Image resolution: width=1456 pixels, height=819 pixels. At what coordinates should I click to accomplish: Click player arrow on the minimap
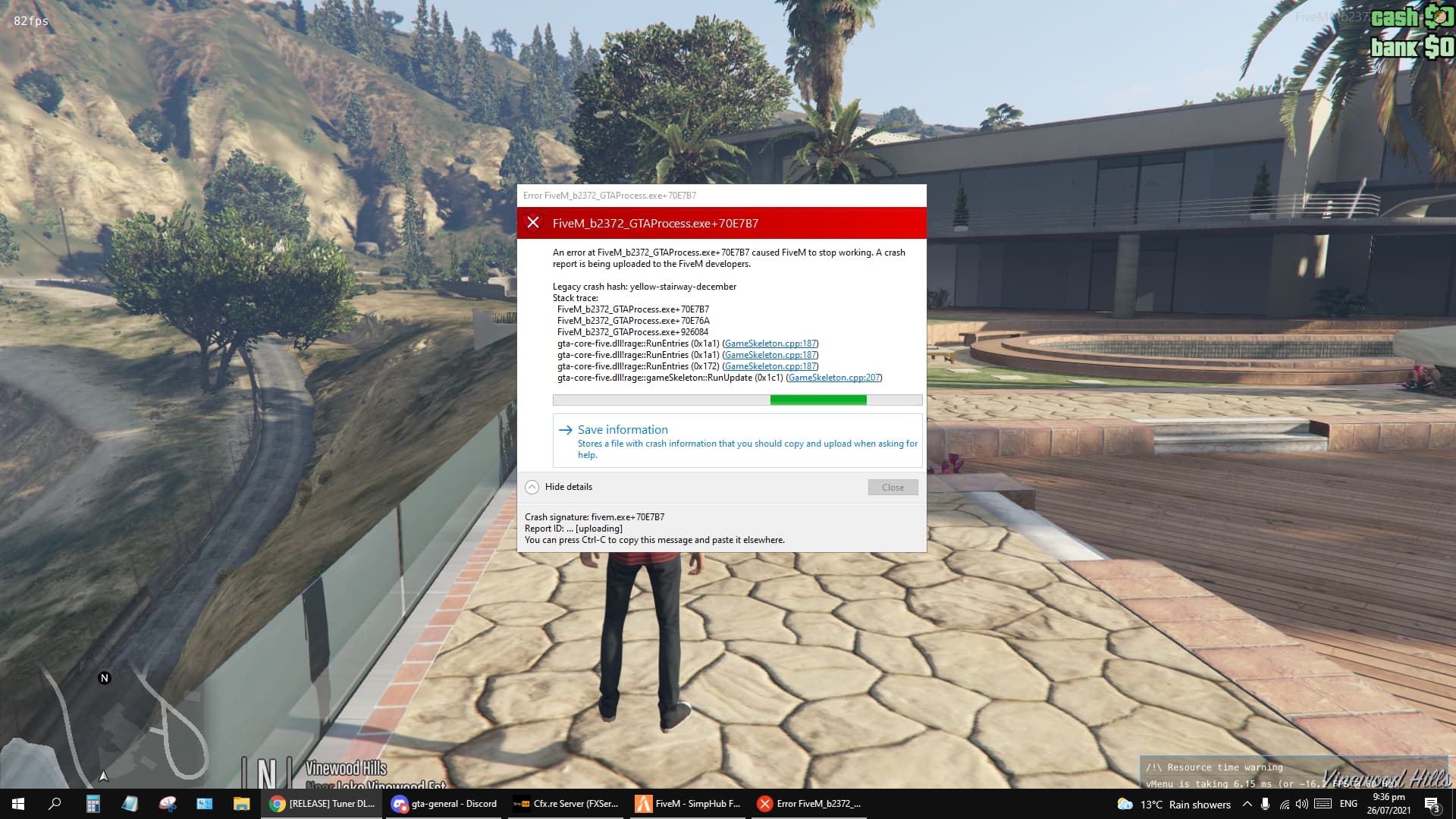point(104,776)
